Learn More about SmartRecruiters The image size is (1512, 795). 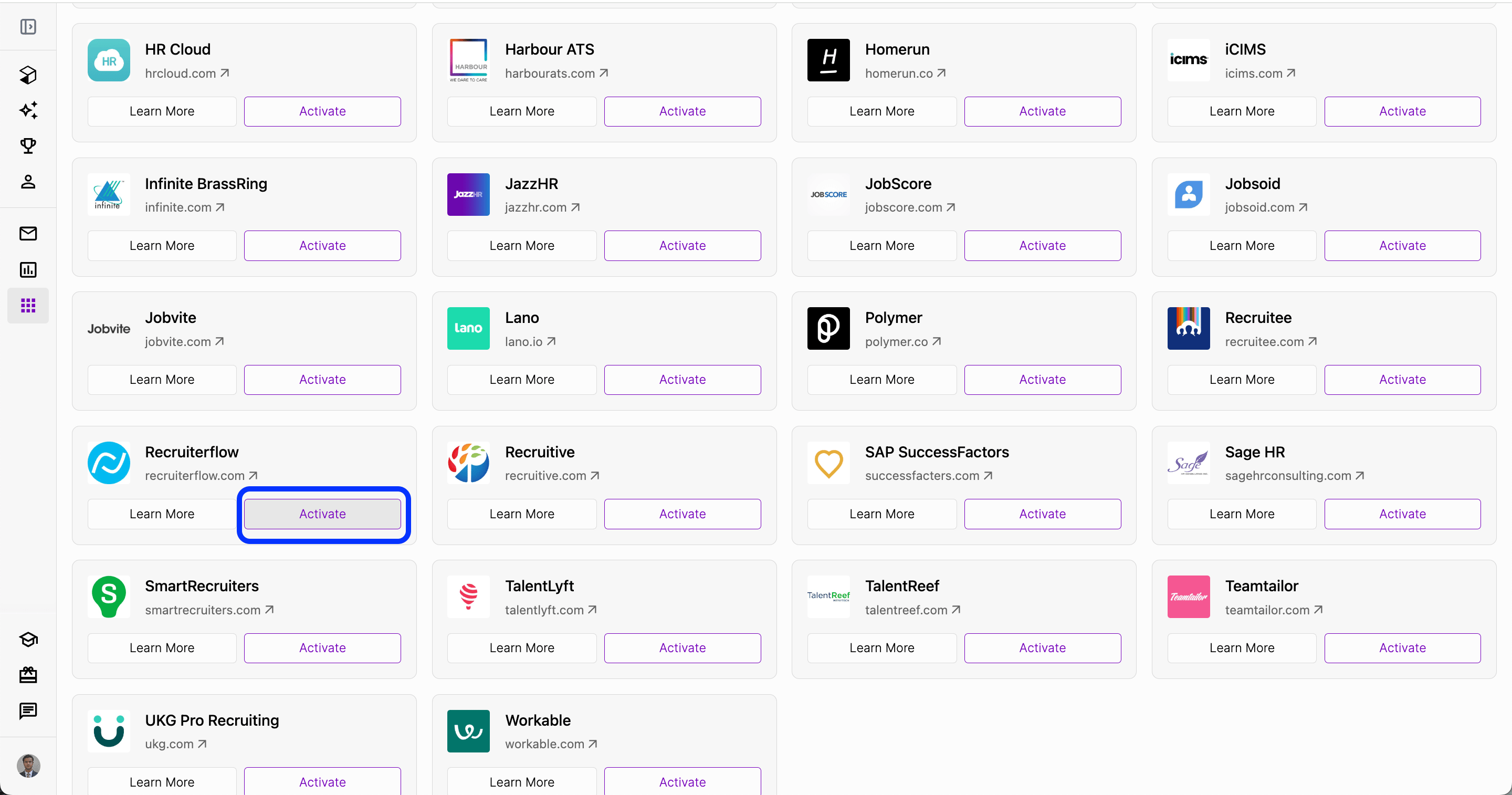[162, 647]
